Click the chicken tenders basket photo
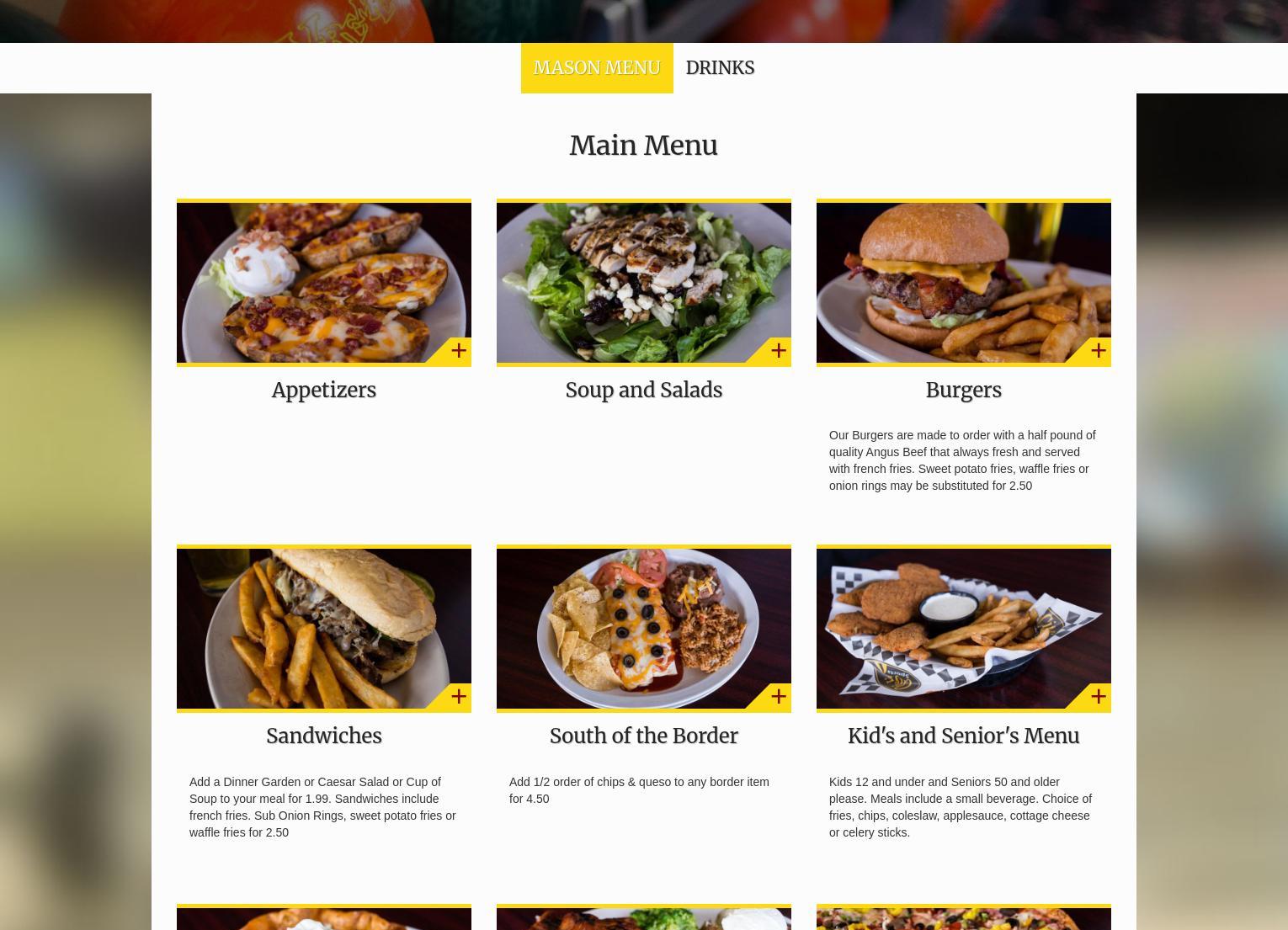The width and height of the screenshot is (1288, 930). [964, 629]
